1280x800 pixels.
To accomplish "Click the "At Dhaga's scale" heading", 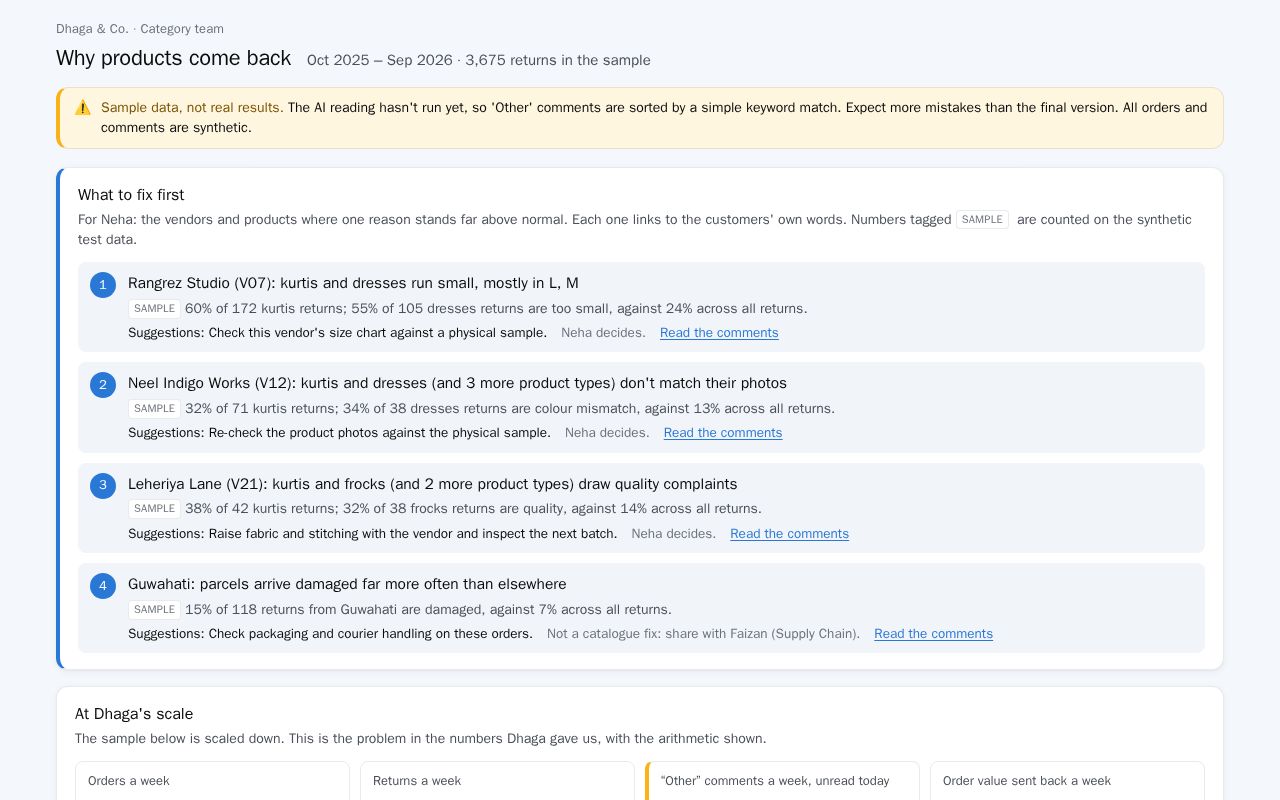I will 134,714.
